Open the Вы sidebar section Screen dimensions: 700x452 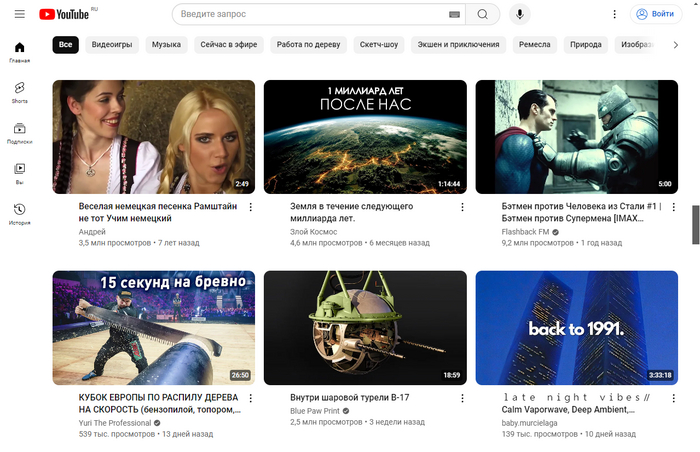[19, 173]
